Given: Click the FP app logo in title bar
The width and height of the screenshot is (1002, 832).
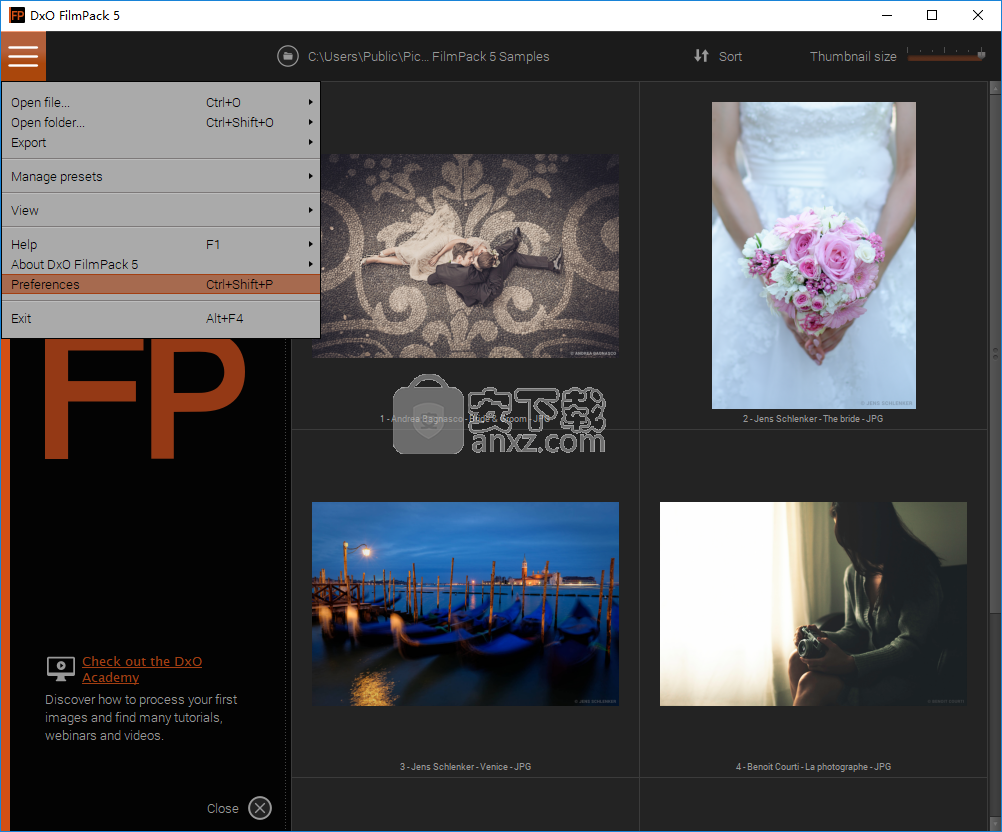Looking at the screenshot, I should click(17, 15).
